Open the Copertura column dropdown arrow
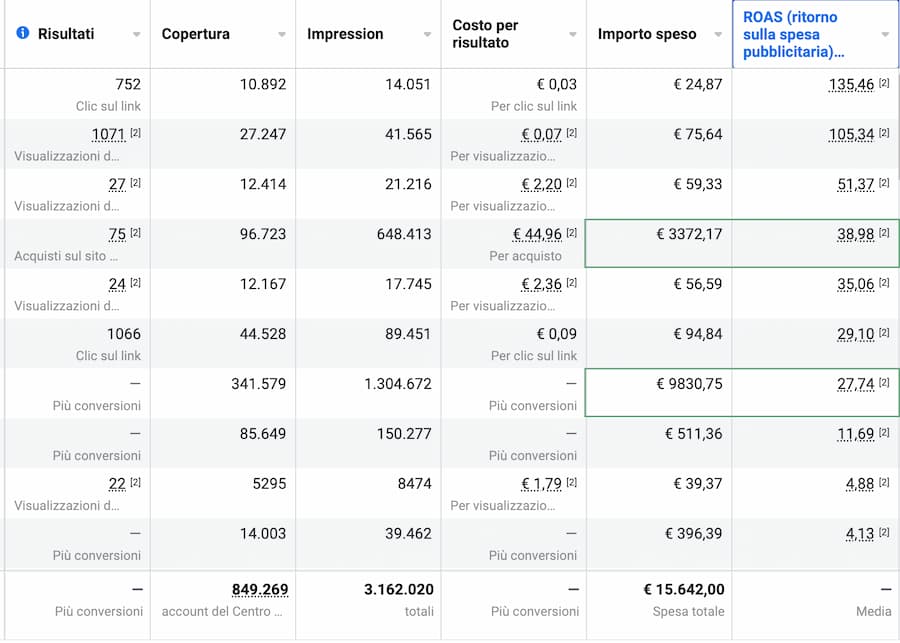This screenshot has width=900, height=643. 282,34
